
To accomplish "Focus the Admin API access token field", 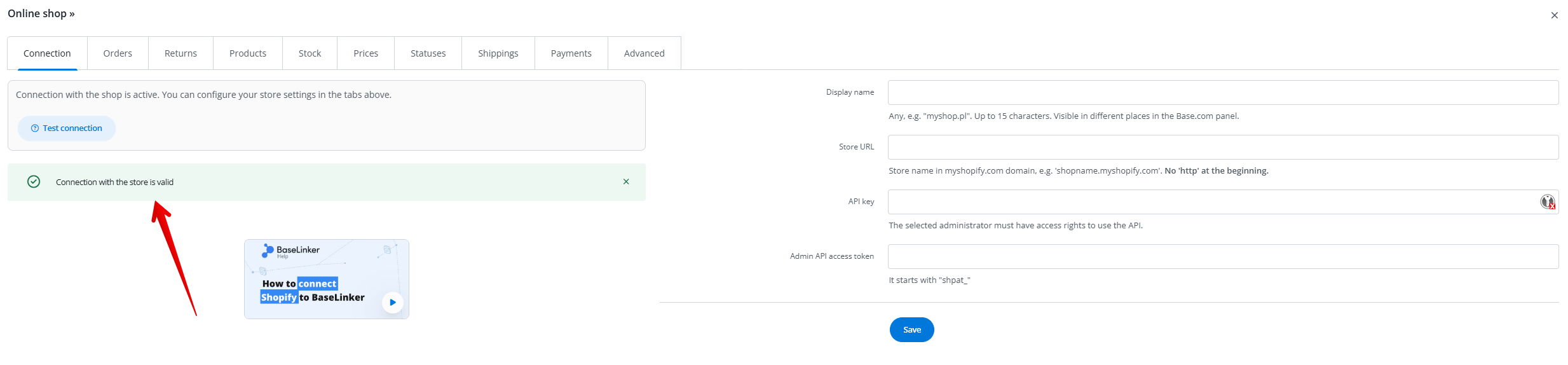I will coord(1222,257).
